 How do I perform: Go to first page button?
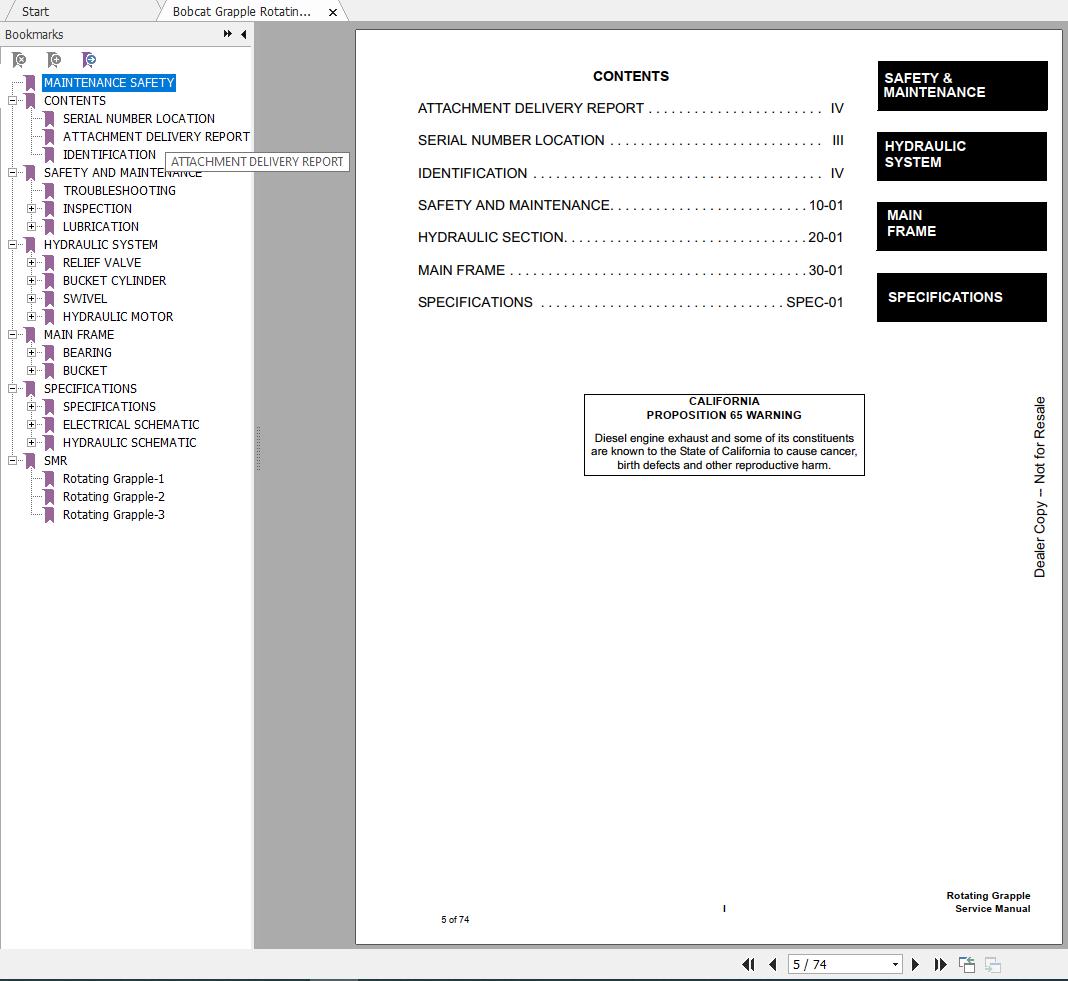[748, 964]
